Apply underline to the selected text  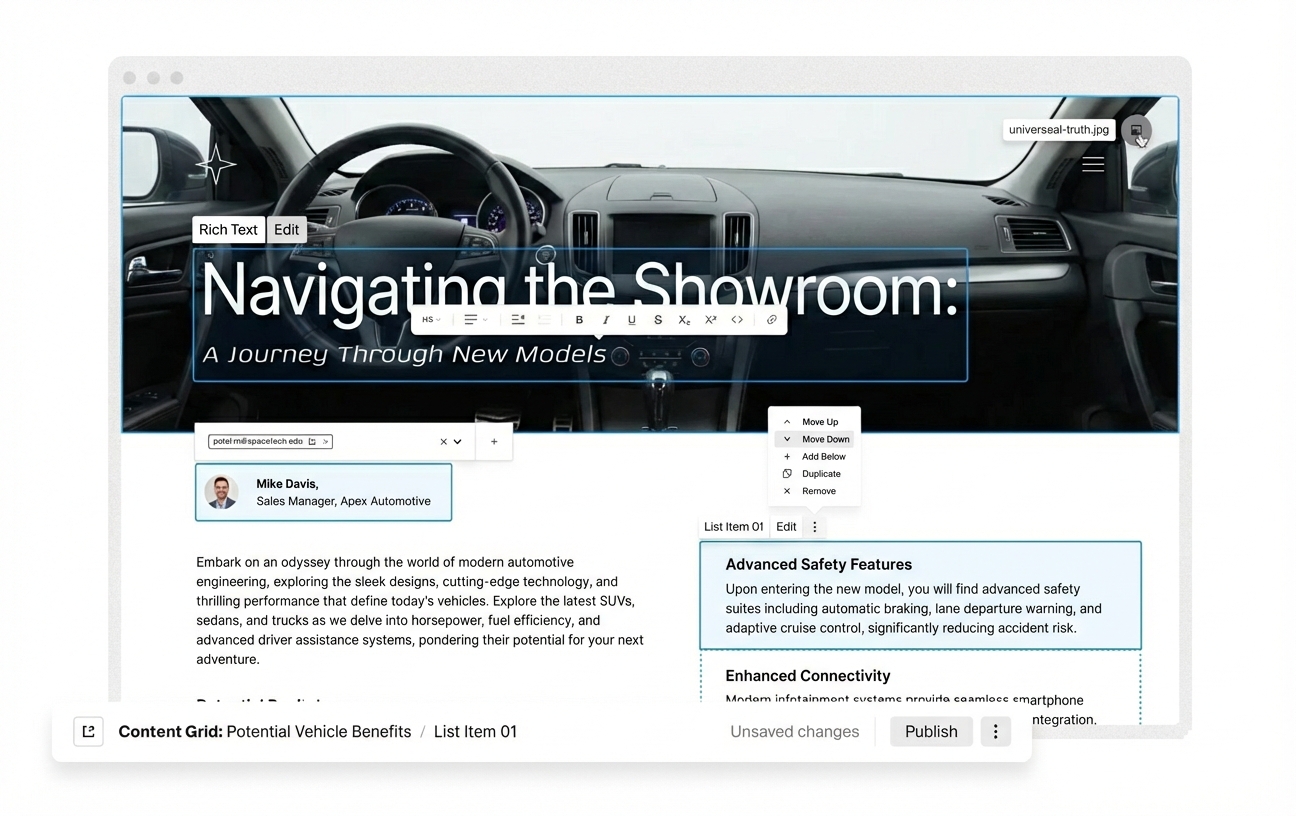(x=632, y=319)
